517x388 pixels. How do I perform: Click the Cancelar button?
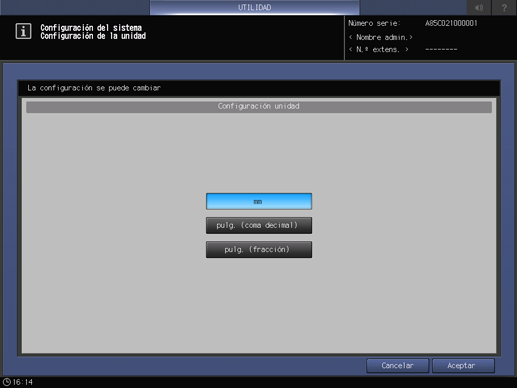click(x=397, y=366)
